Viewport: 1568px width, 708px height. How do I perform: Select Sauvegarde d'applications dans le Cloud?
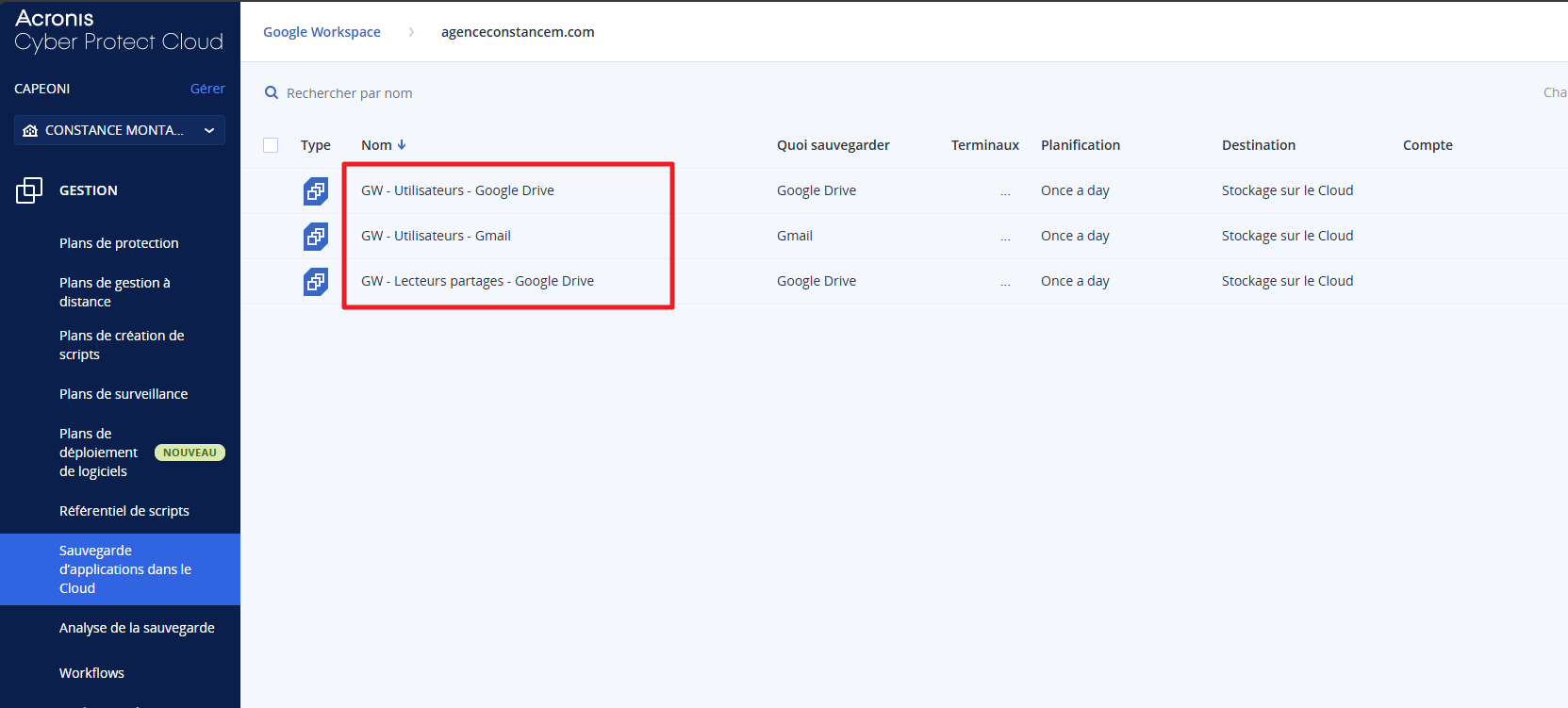[120, 569]
